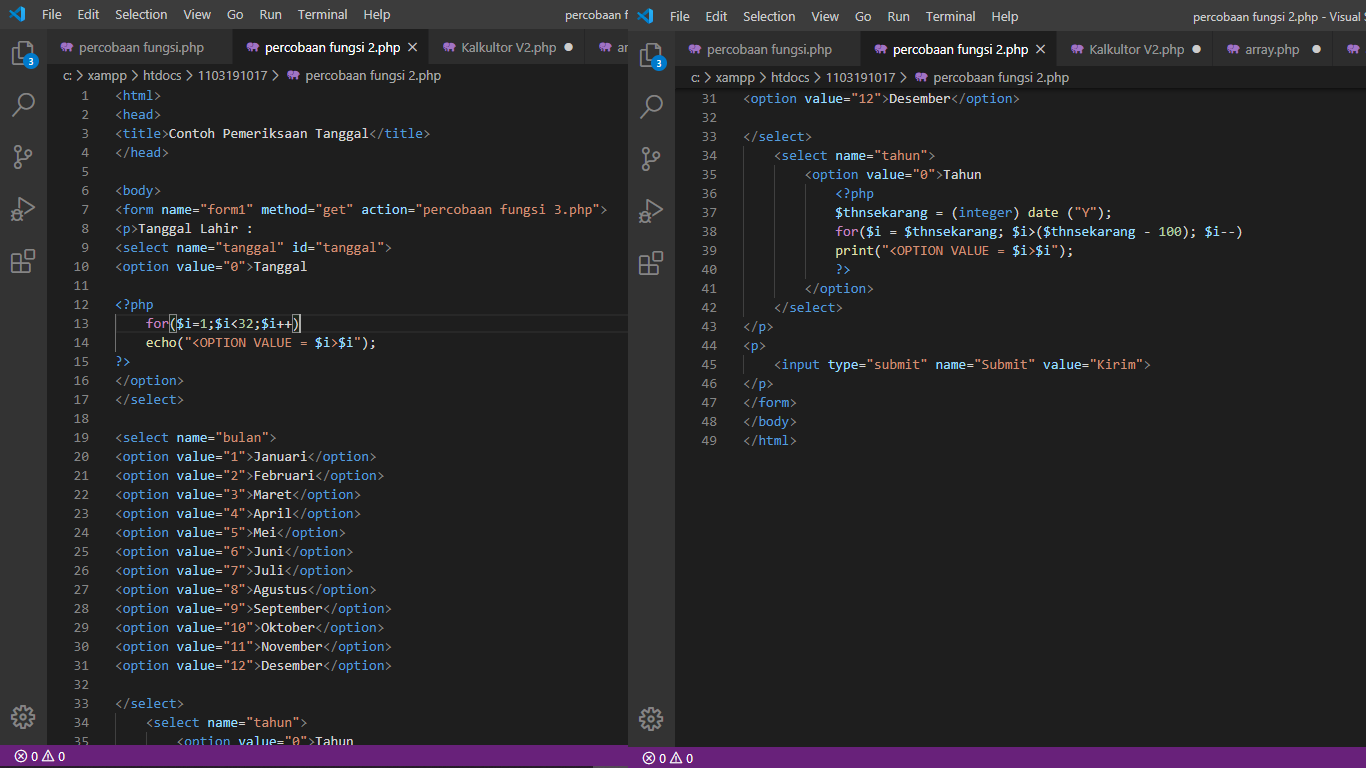
Task: Open Search in the right window activity bar
Action: tap(651, 107)
